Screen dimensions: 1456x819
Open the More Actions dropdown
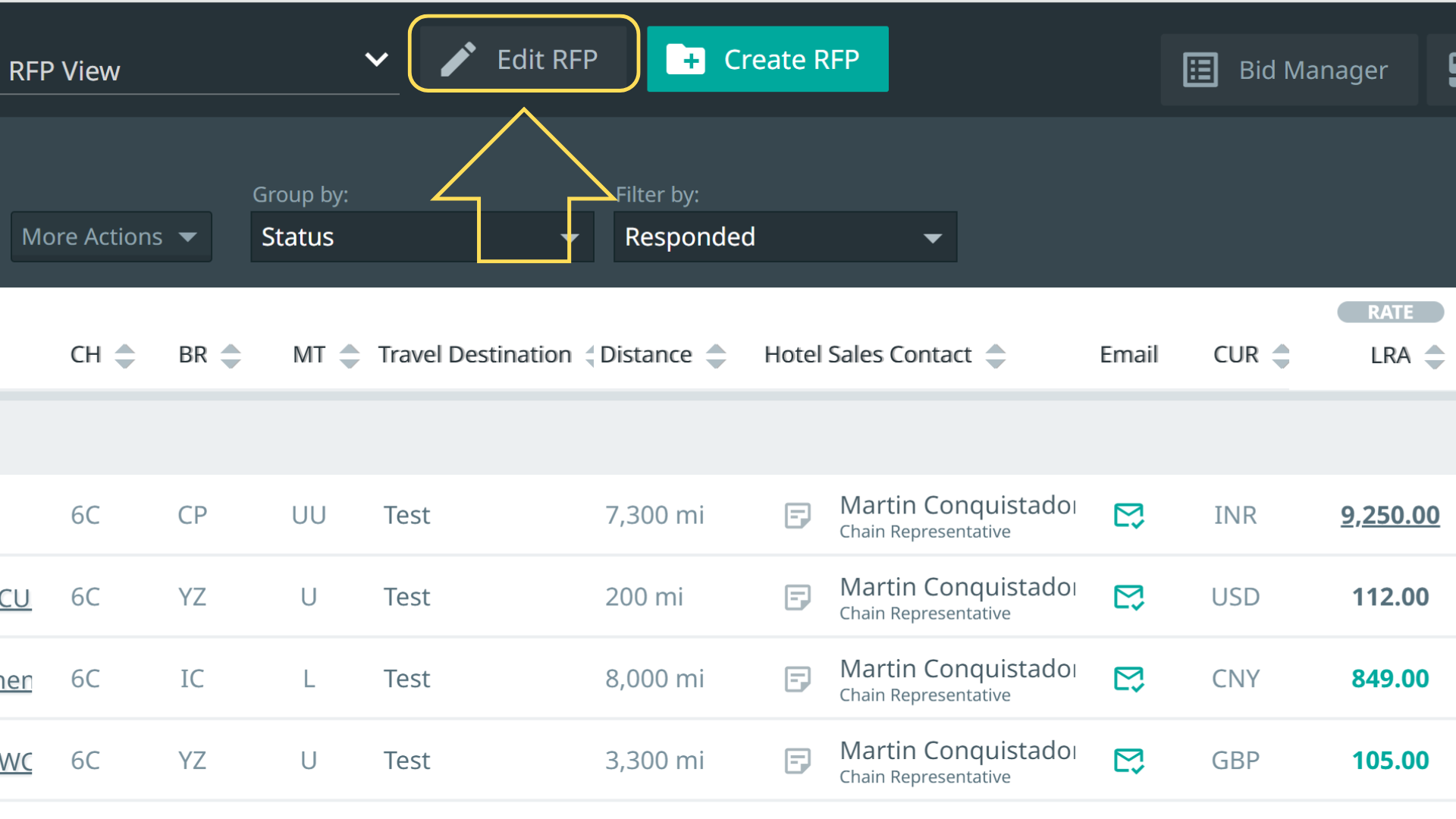[x=111, y=237]
